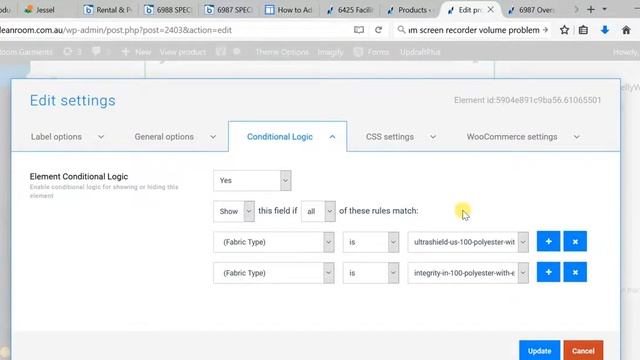This screenshot has height=360, width=640.
Task: Click the browser search box
Action: (473, 30)
